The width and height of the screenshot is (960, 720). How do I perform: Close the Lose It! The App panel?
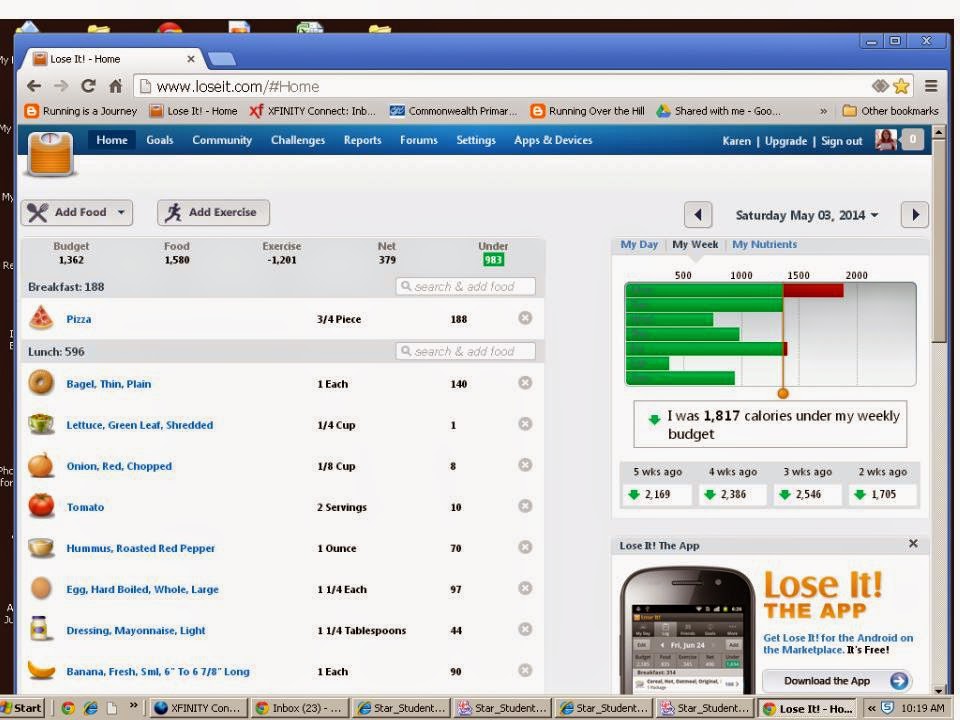913,544
